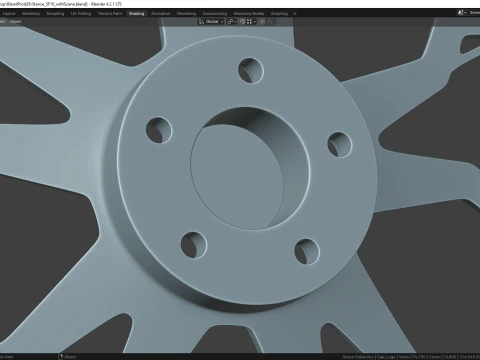Open the snapping options dropdown
480x360 pixels.
coord(251,22)
